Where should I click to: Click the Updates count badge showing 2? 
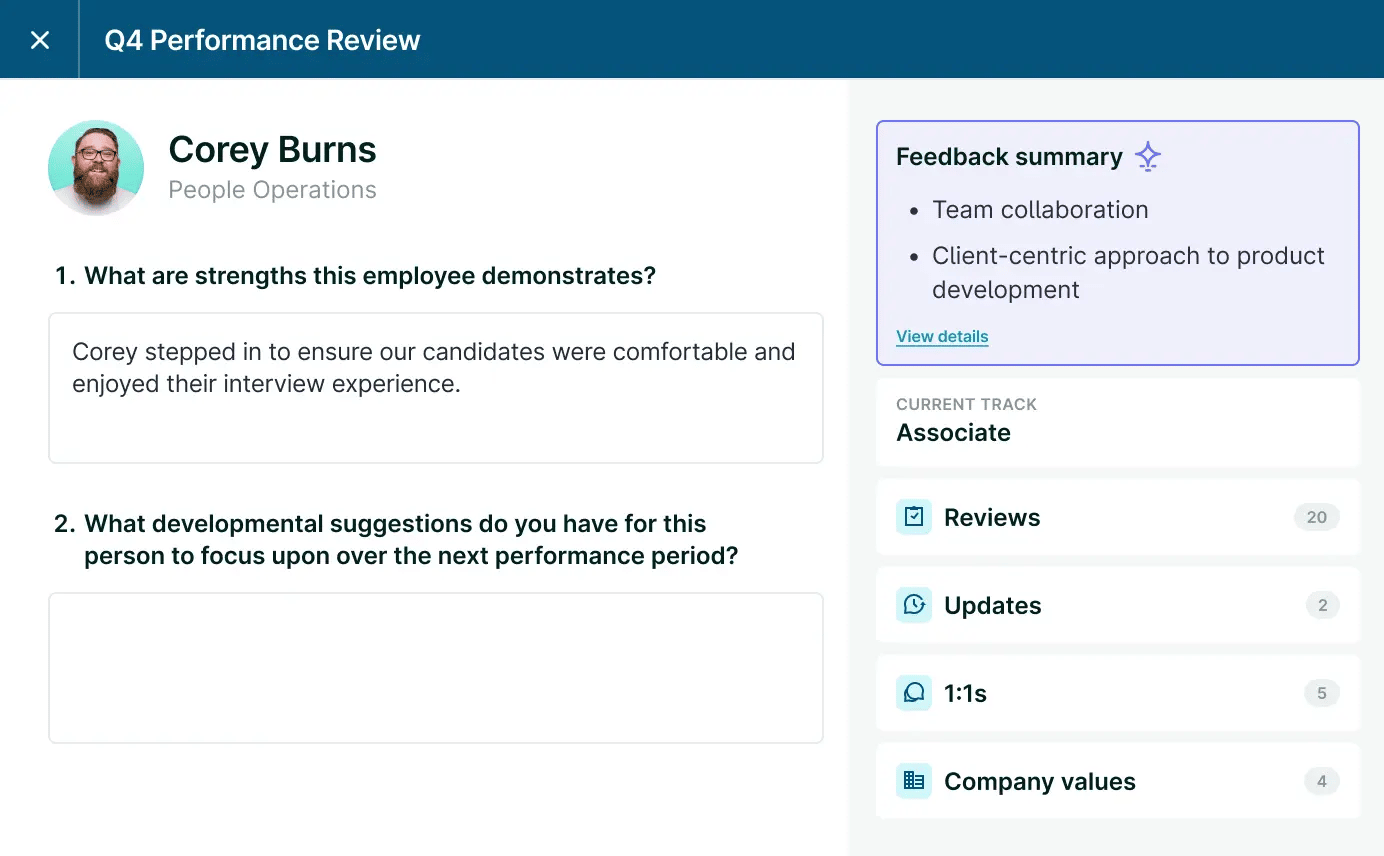click(x=1322, y=605)
